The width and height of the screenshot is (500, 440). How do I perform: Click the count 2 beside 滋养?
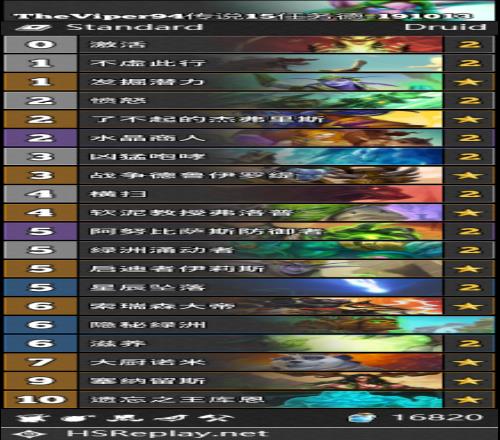[469, 343]
